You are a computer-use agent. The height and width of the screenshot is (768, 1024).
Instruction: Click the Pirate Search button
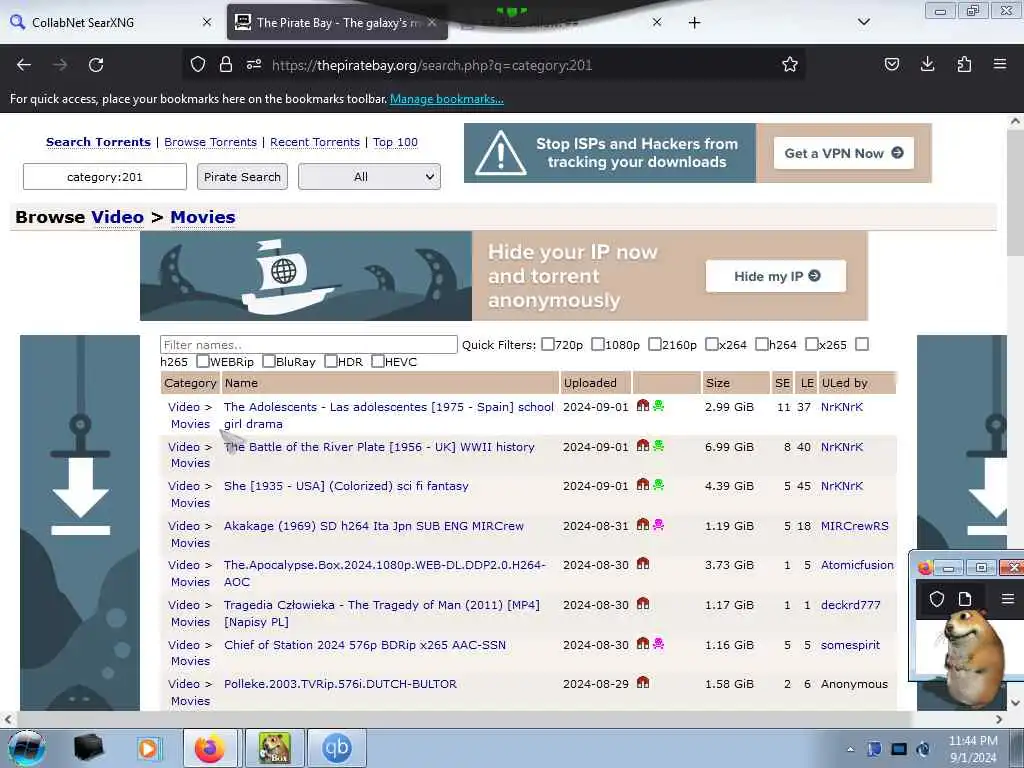[242, 176]
